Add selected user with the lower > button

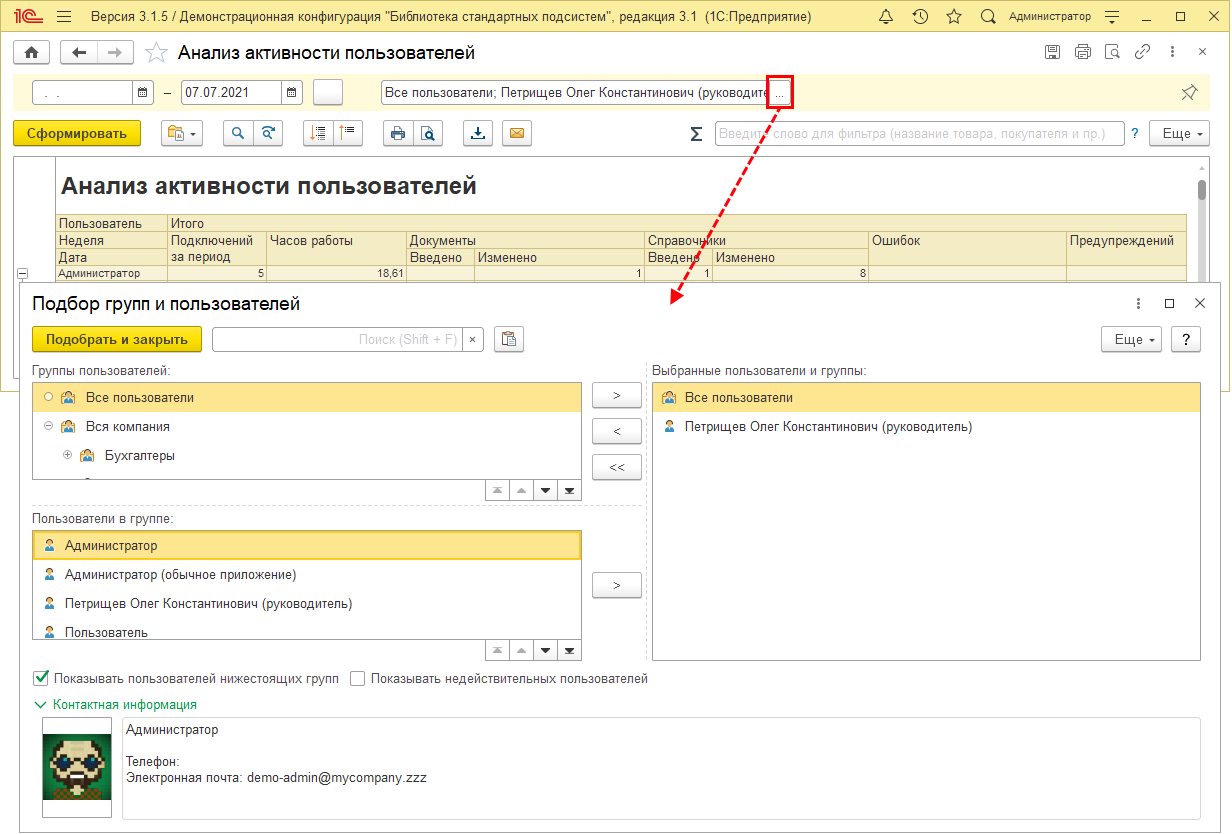coord(617,585)
